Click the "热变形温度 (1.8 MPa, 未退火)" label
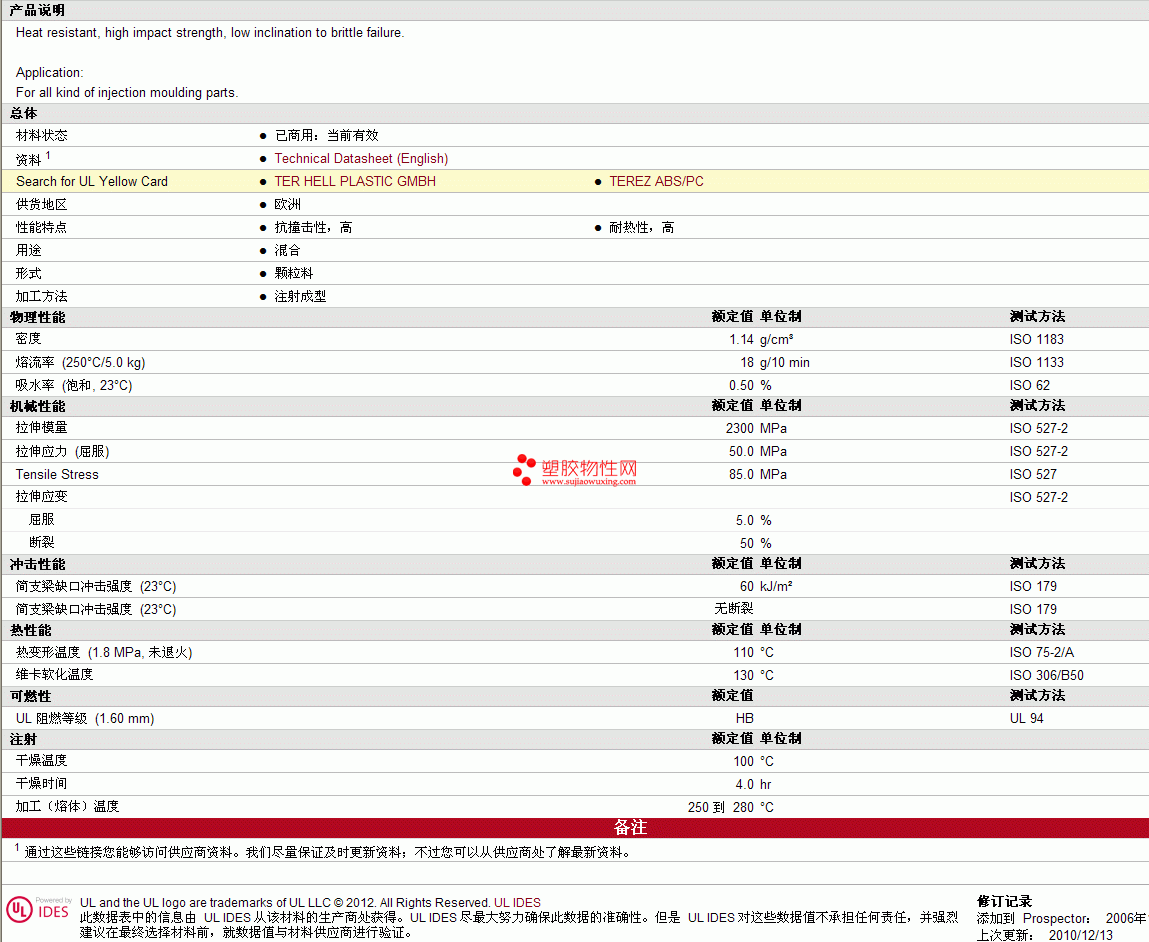The image size is (1149, 942). 104,653
